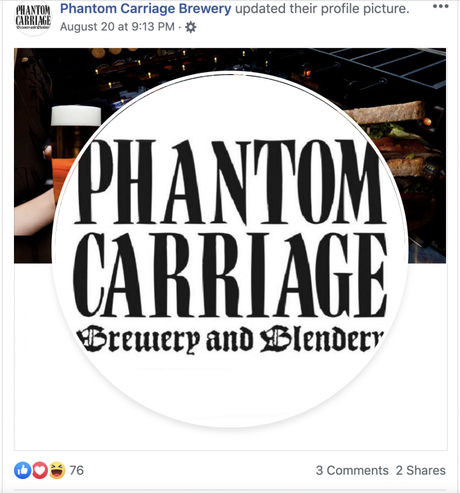Click the dark barrel room cover background
This screenshot has width=460, height=493.
[230, 60]
